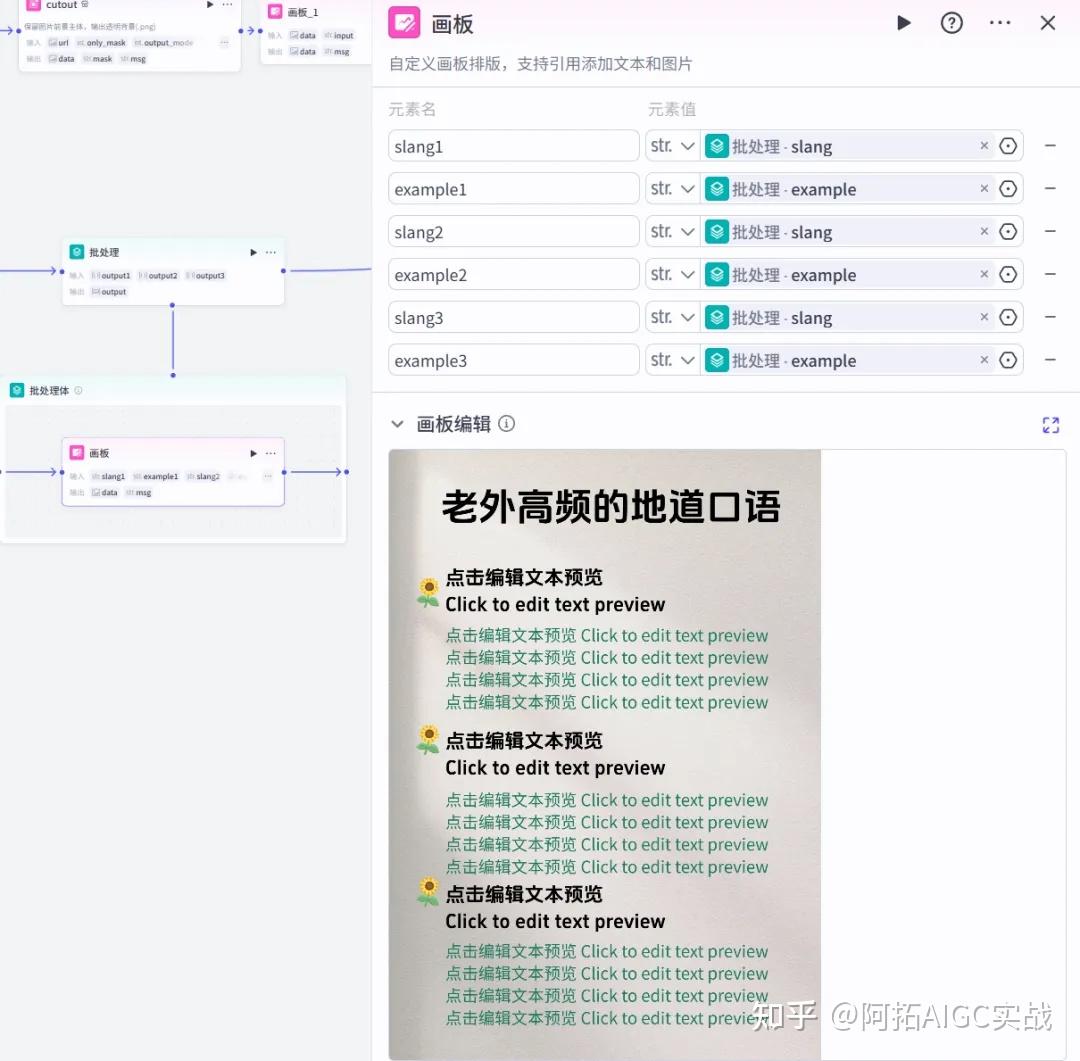Viewport: 1080px width, 1061px height.
Task: Open variable picker for slang2 row
Action: [x=1008, y=232]
